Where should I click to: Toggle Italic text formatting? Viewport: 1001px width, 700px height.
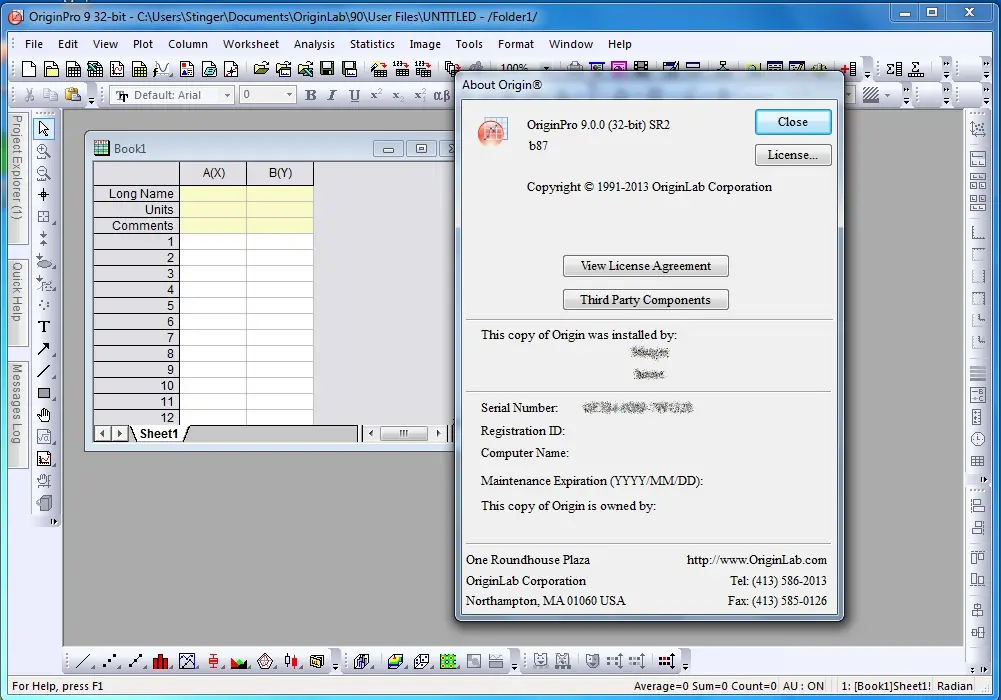[x=331, y=95]
